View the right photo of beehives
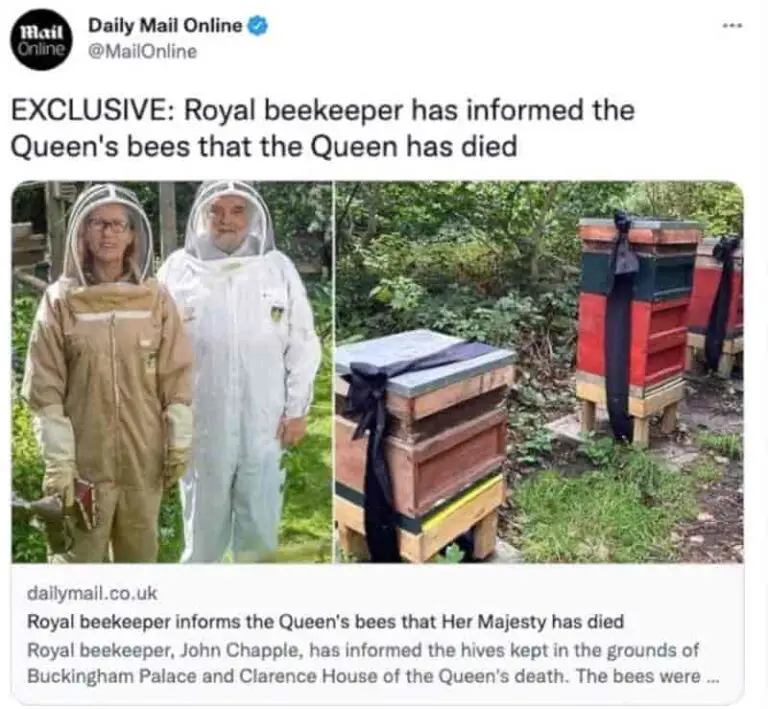768x709 pixels. click(x=539, y=372)
